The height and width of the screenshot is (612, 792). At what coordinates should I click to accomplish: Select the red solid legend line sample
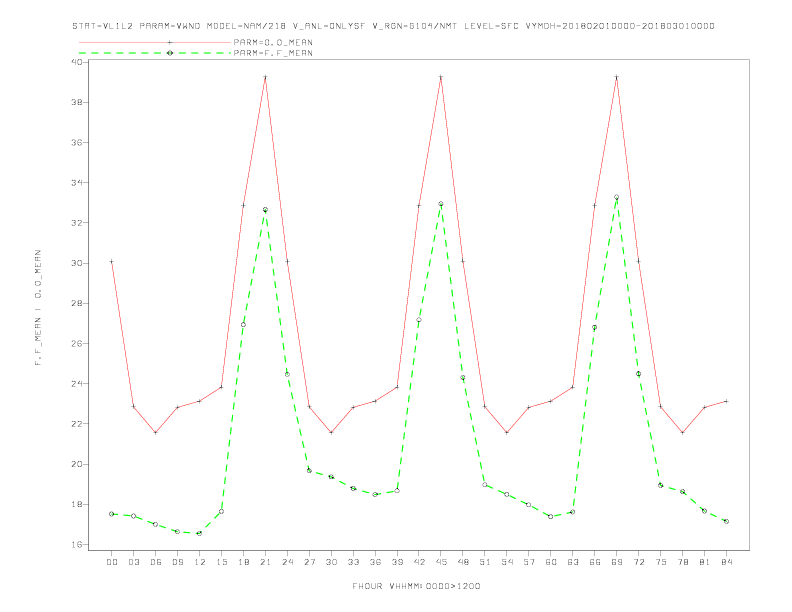point(155,42)
